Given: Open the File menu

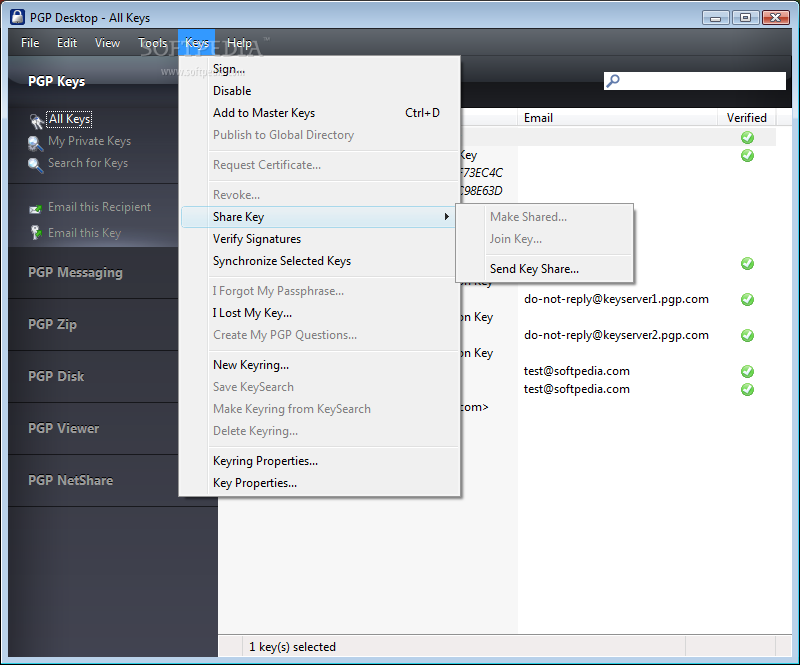Looking at the screenshot, I should coord(30,43).
